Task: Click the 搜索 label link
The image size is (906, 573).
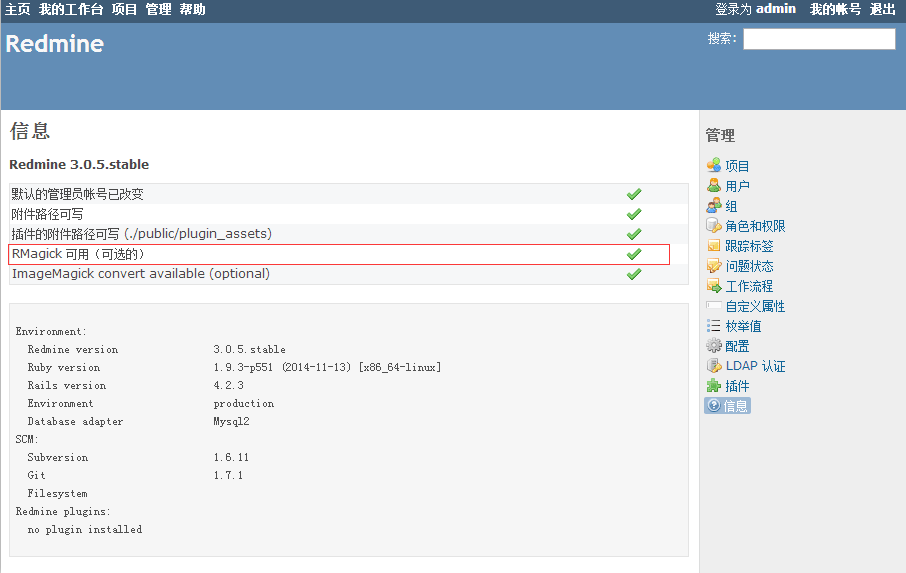Action: click(722, 39)
